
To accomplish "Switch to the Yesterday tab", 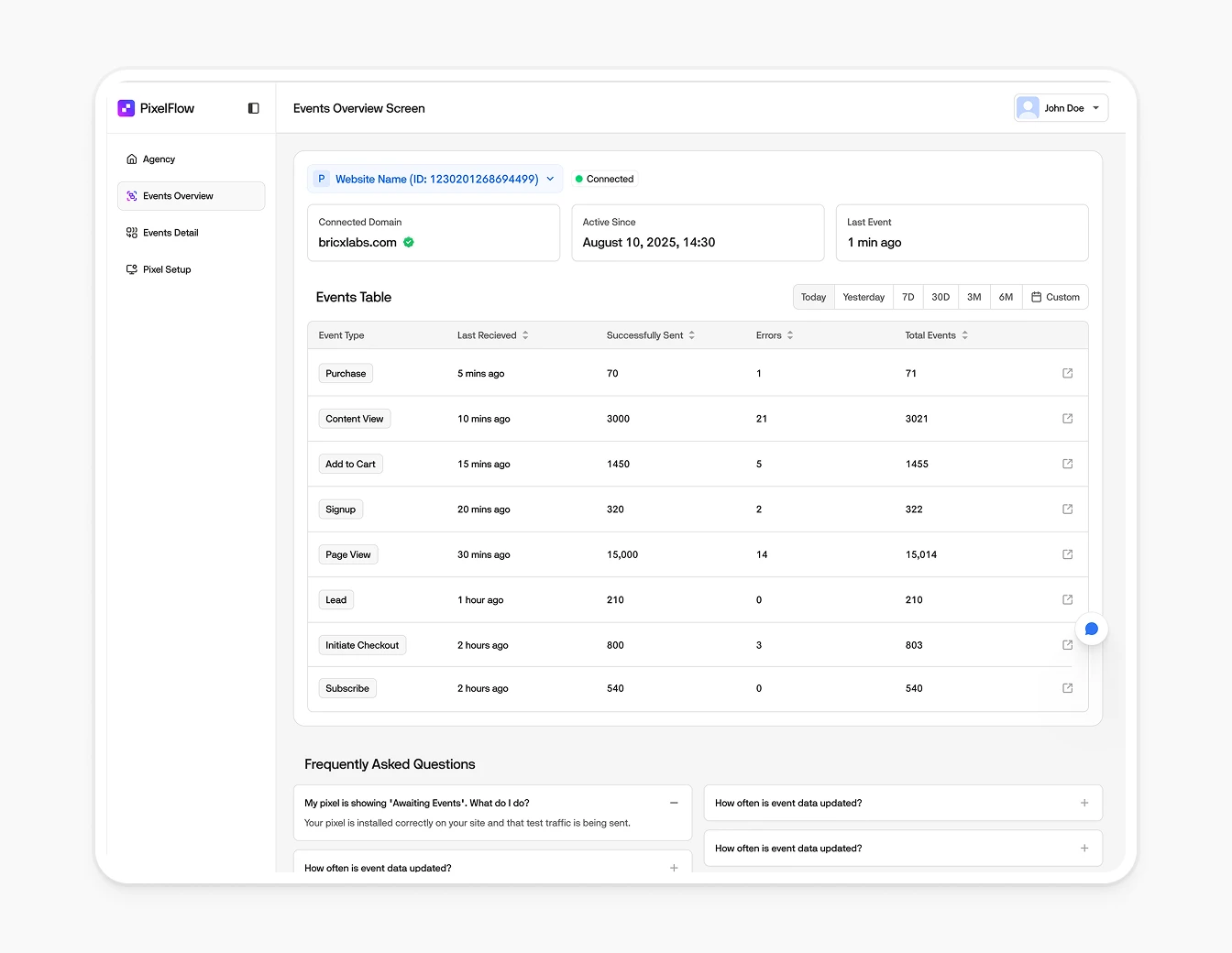I will click(x=863, y=296).
